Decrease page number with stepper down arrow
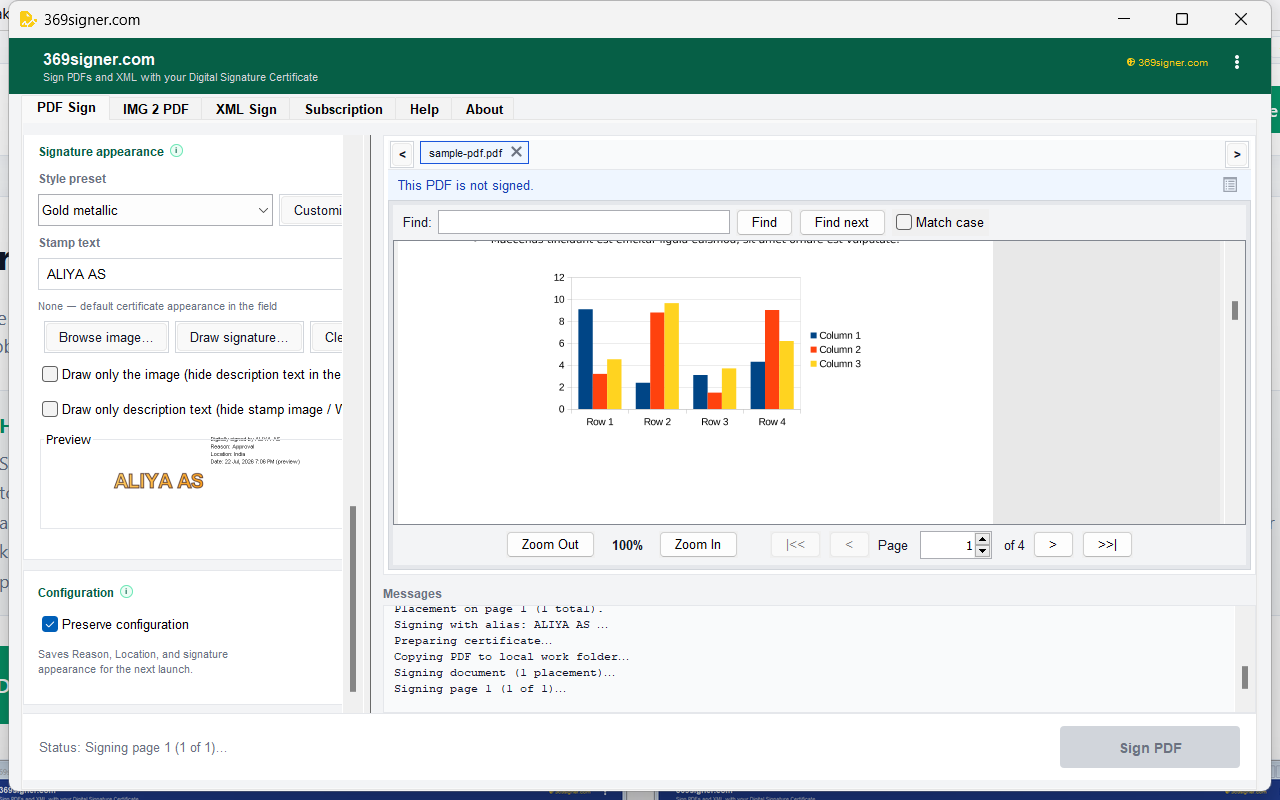The height and width of the screenshot is (800, 1280). (982, 551)
